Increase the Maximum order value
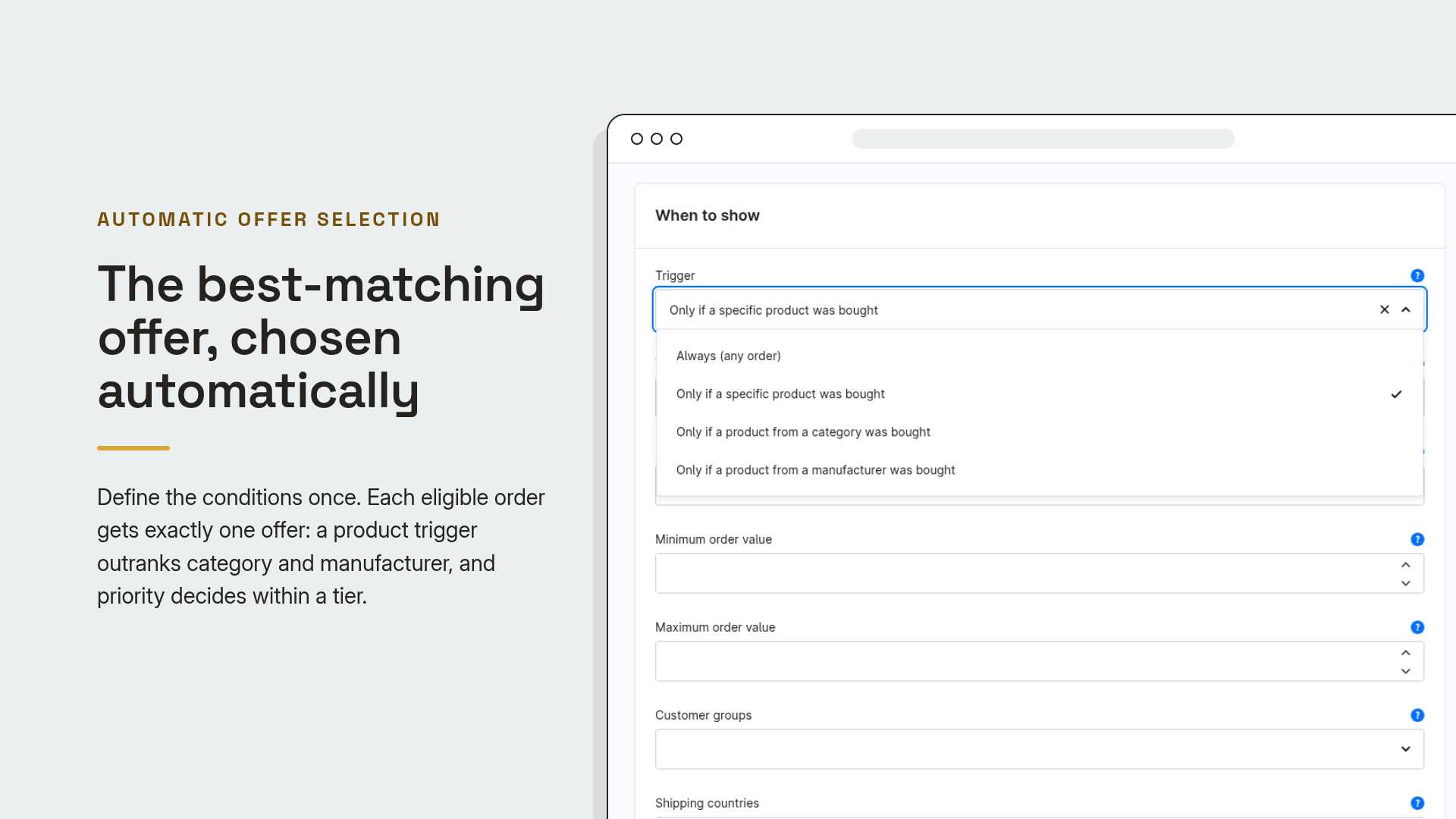Viewport: 1456px width, 819px height. (x=1405, y=653)
